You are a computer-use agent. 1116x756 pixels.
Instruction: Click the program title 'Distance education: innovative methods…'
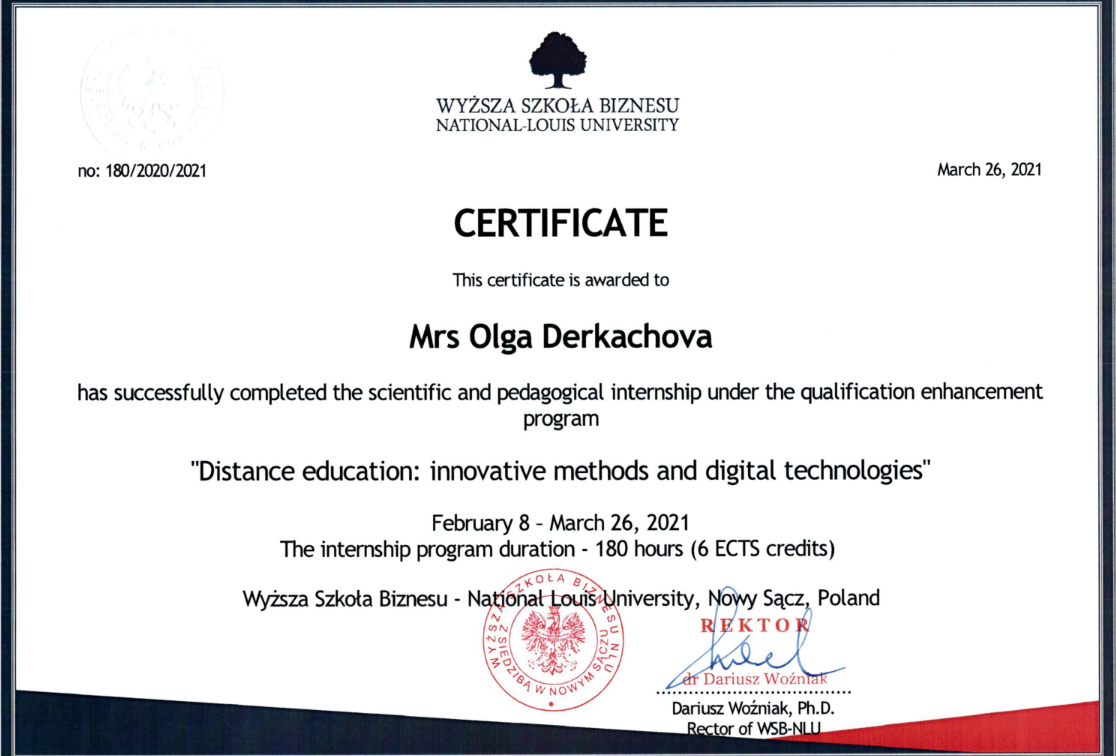coord(561,471)
